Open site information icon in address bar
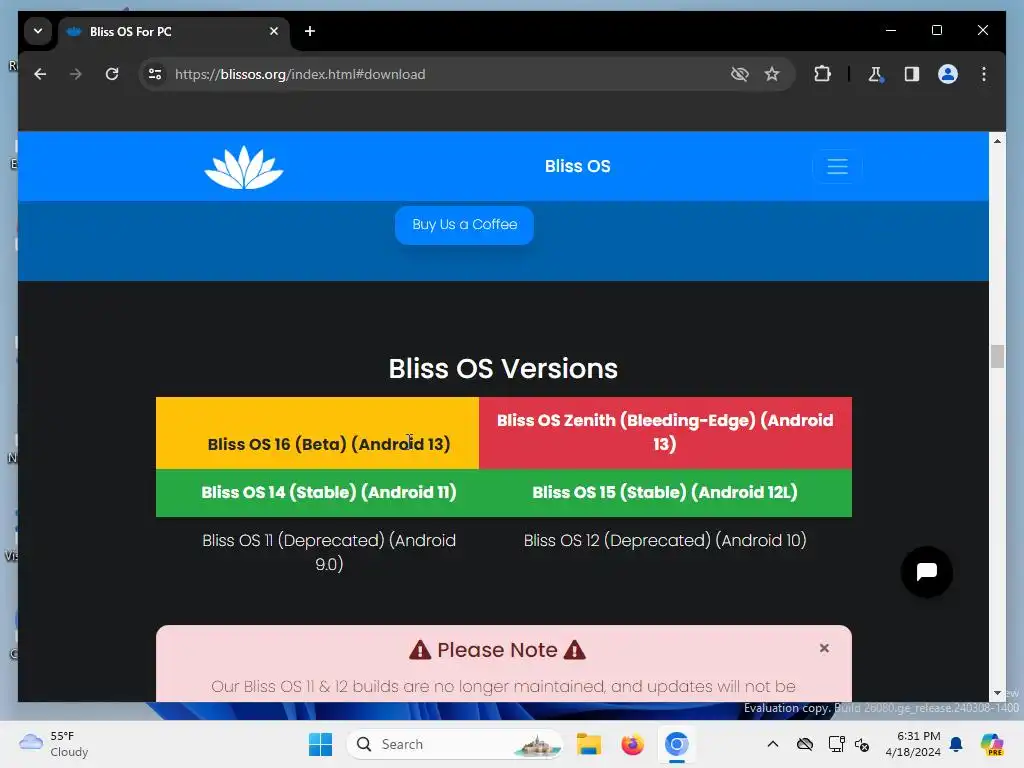Viewport: 1024px width, 768px height. pyautogui.click(x=155, y=74)
